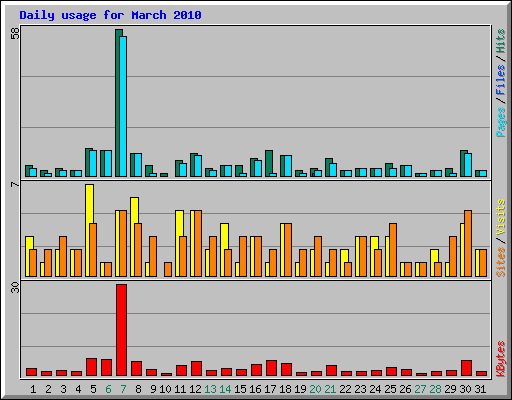Click the orange Sites bar for day 25
This screenshot has width=512, height=400.
coord(393,250)
